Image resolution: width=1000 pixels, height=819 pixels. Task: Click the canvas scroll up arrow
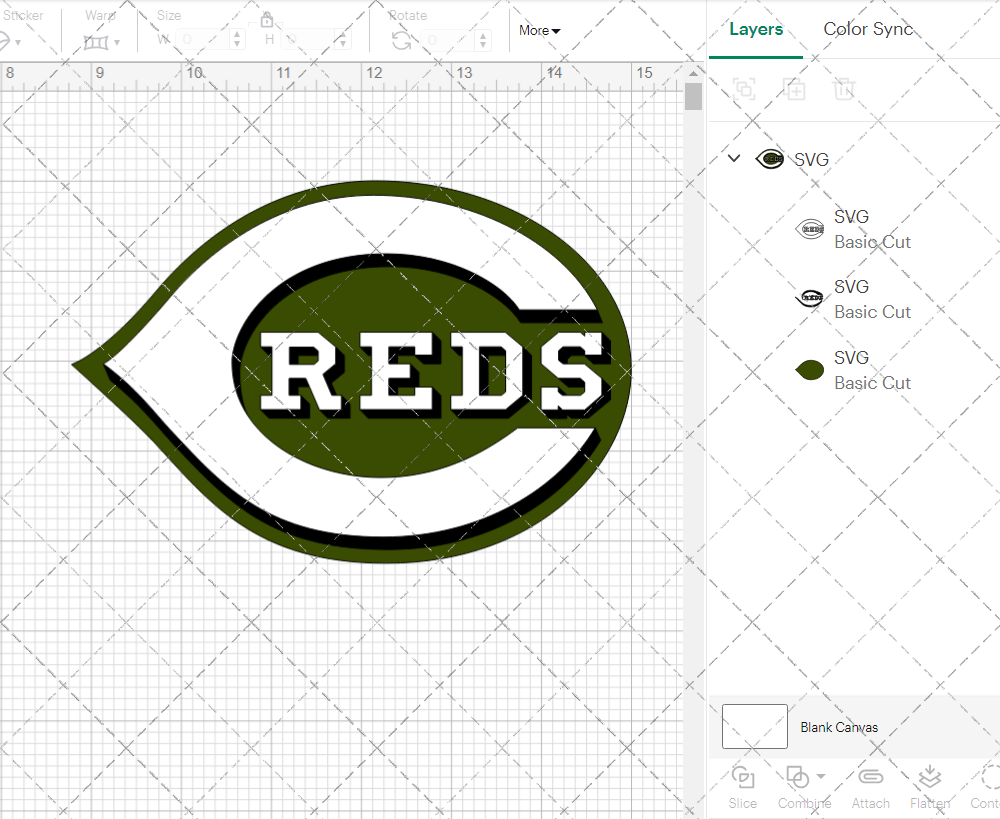click(693, 74)
